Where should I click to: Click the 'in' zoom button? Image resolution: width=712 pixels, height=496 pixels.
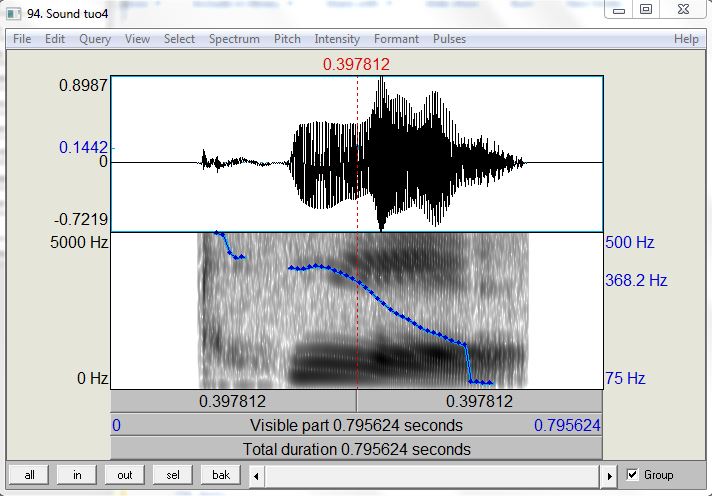point(77,475)
